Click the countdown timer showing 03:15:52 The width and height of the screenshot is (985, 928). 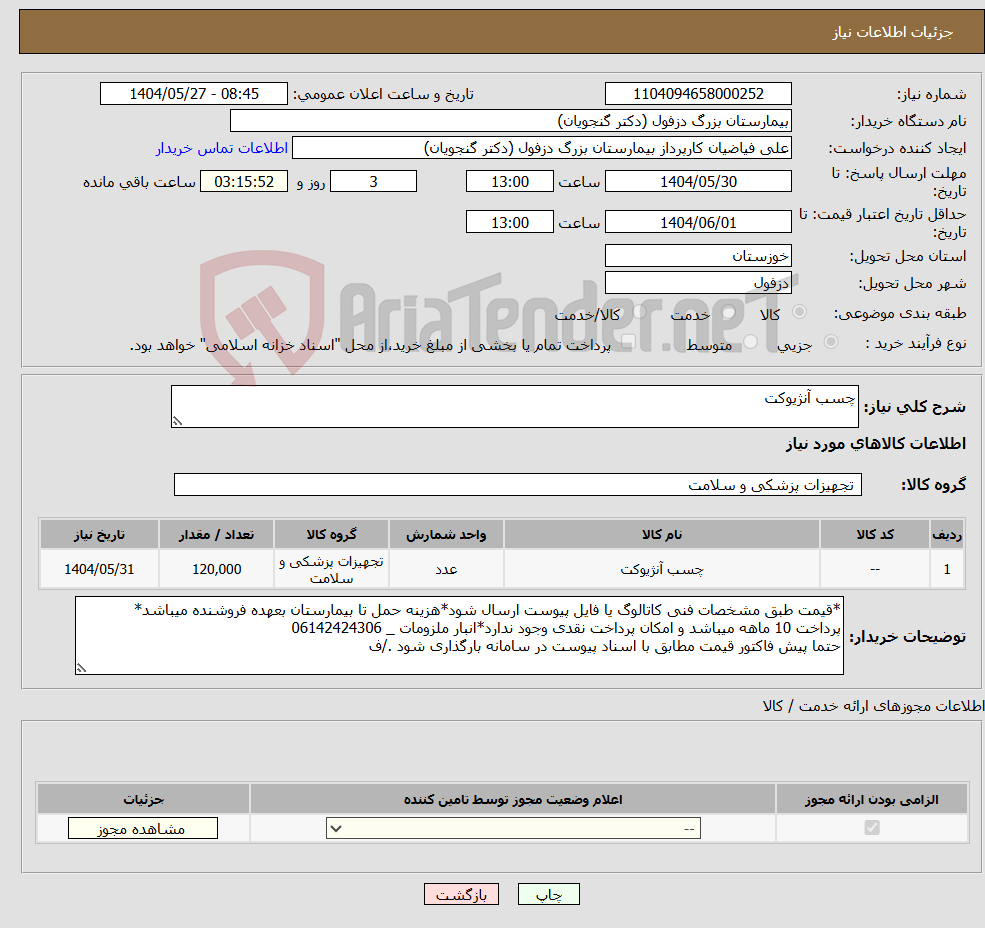tap(244, 181)
